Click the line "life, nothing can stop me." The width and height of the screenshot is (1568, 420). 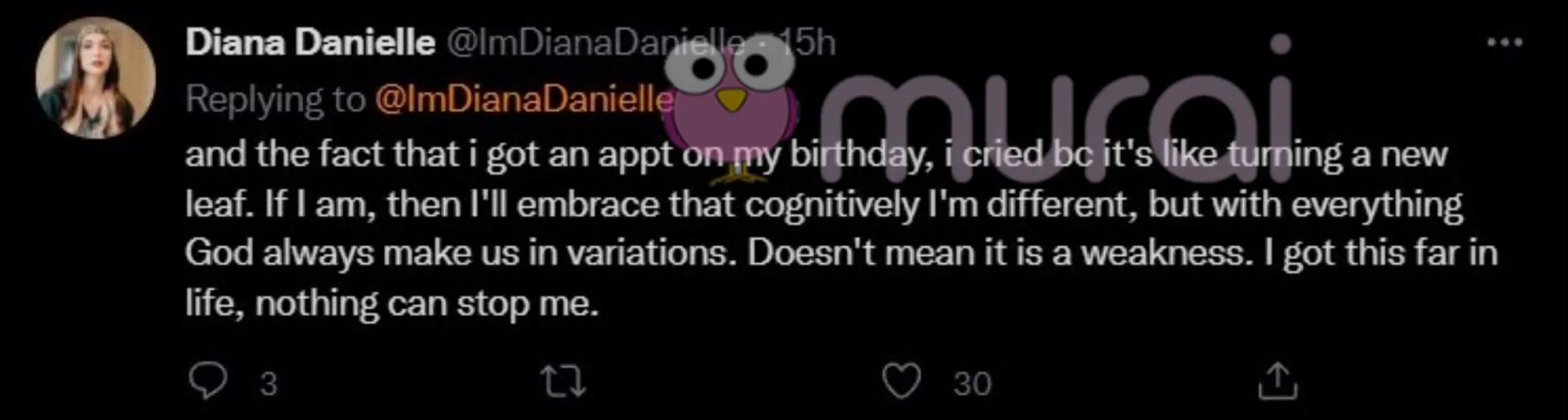click(x=392, y=303)
